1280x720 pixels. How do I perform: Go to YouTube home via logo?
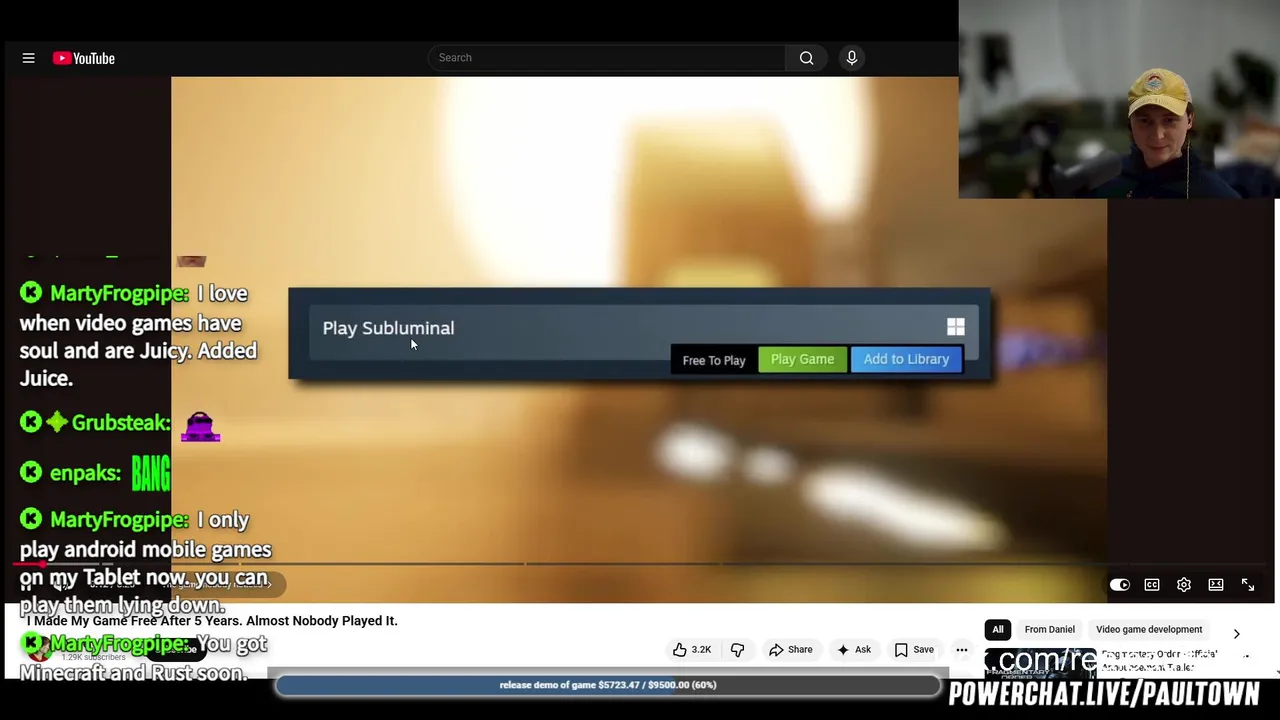pyautogui.click(x=84, y=58)
